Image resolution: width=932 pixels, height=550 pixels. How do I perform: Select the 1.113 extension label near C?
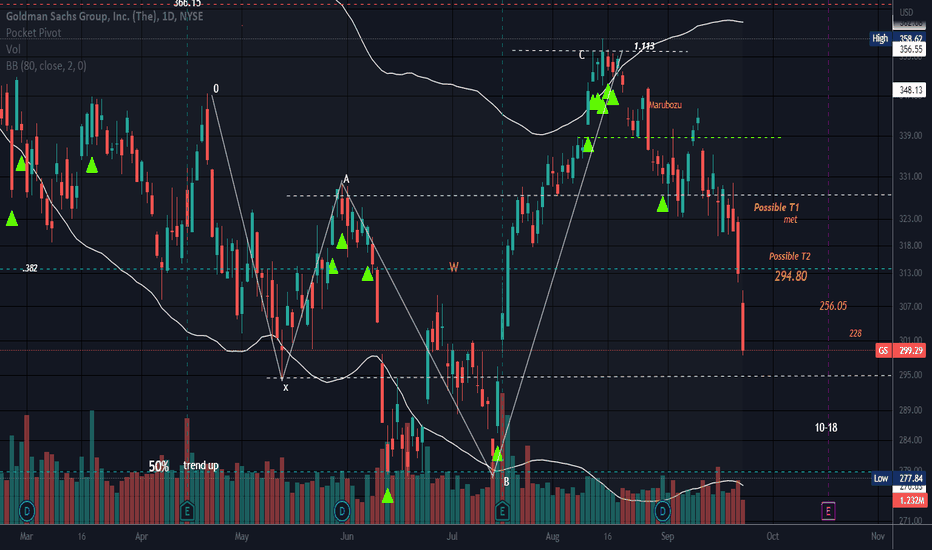click(644, 46)
